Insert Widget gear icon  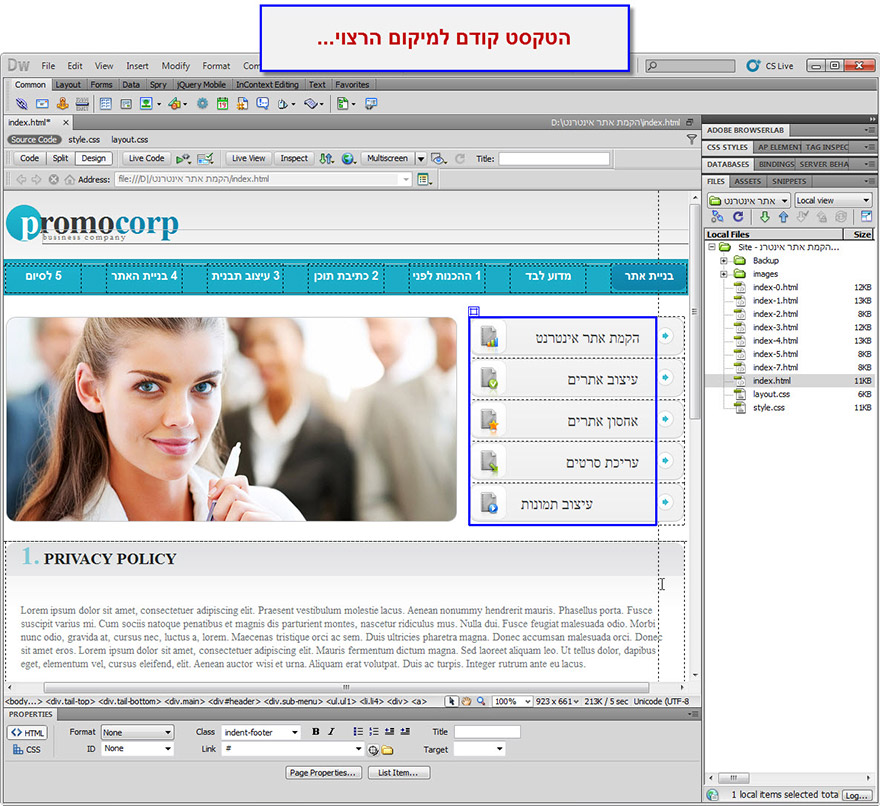(202, 103)
